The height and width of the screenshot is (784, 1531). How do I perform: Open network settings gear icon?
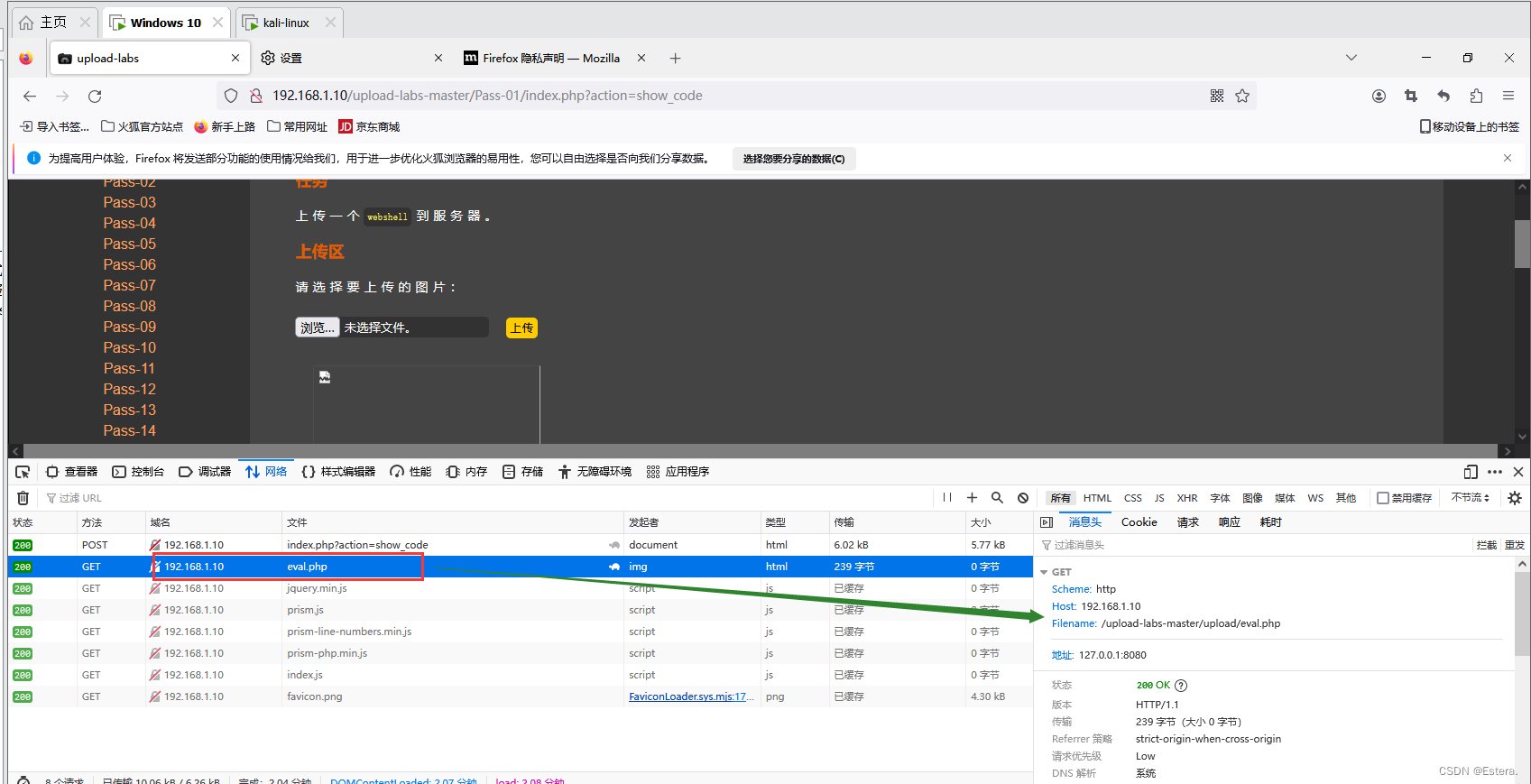point(1515,498)
